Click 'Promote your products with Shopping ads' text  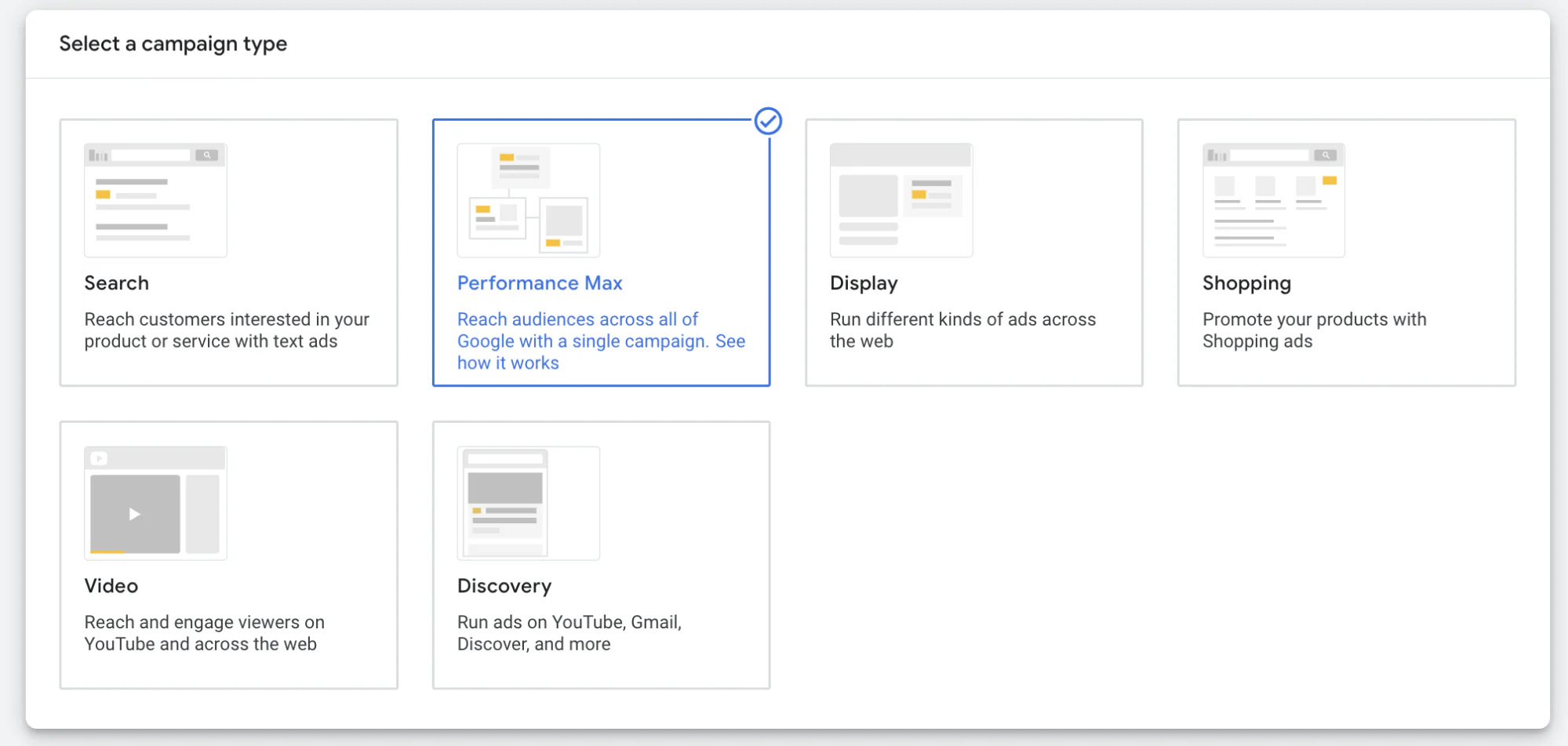point(1314,330)
